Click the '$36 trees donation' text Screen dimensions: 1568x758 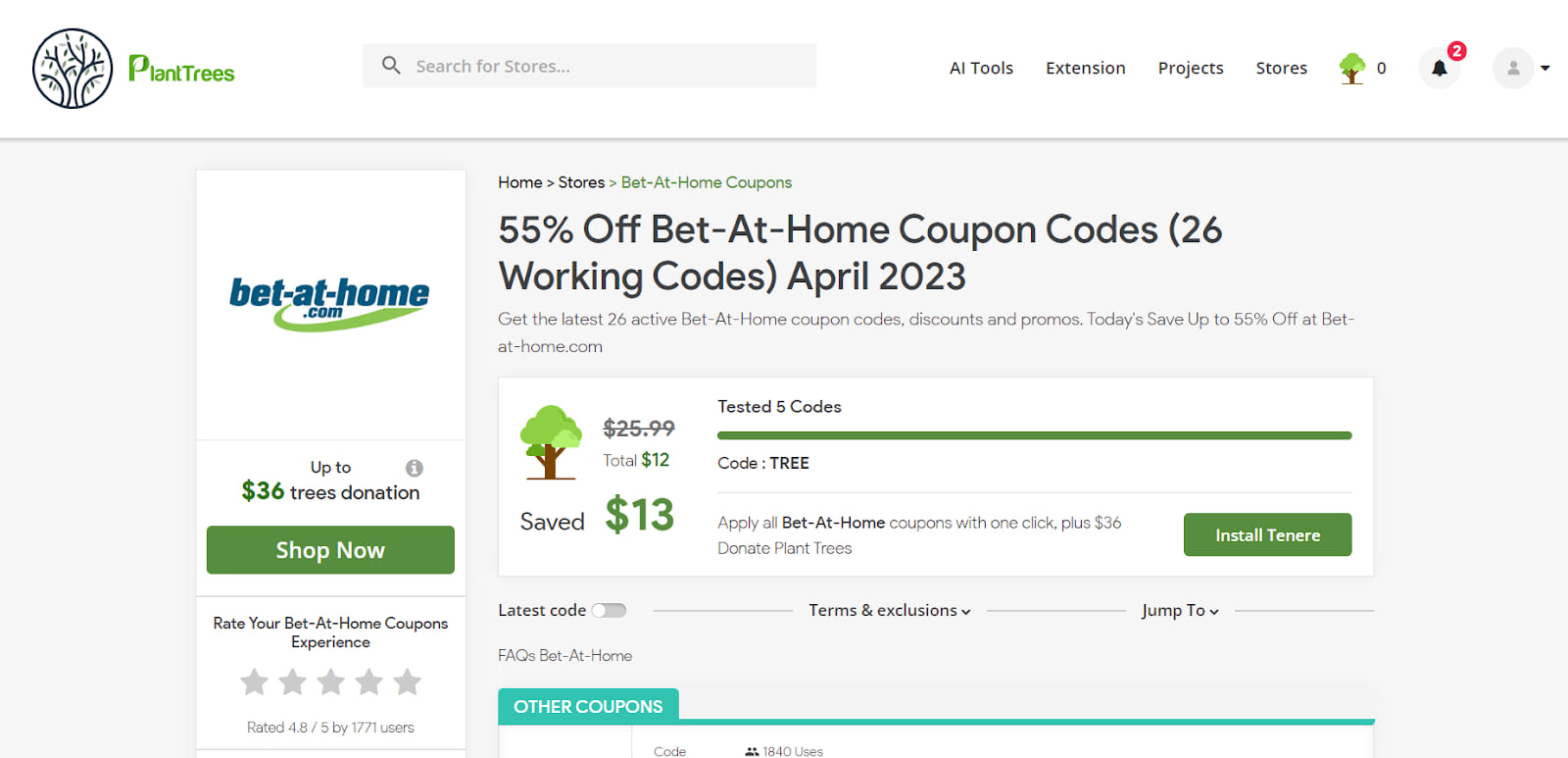click(x=330, y=491)
